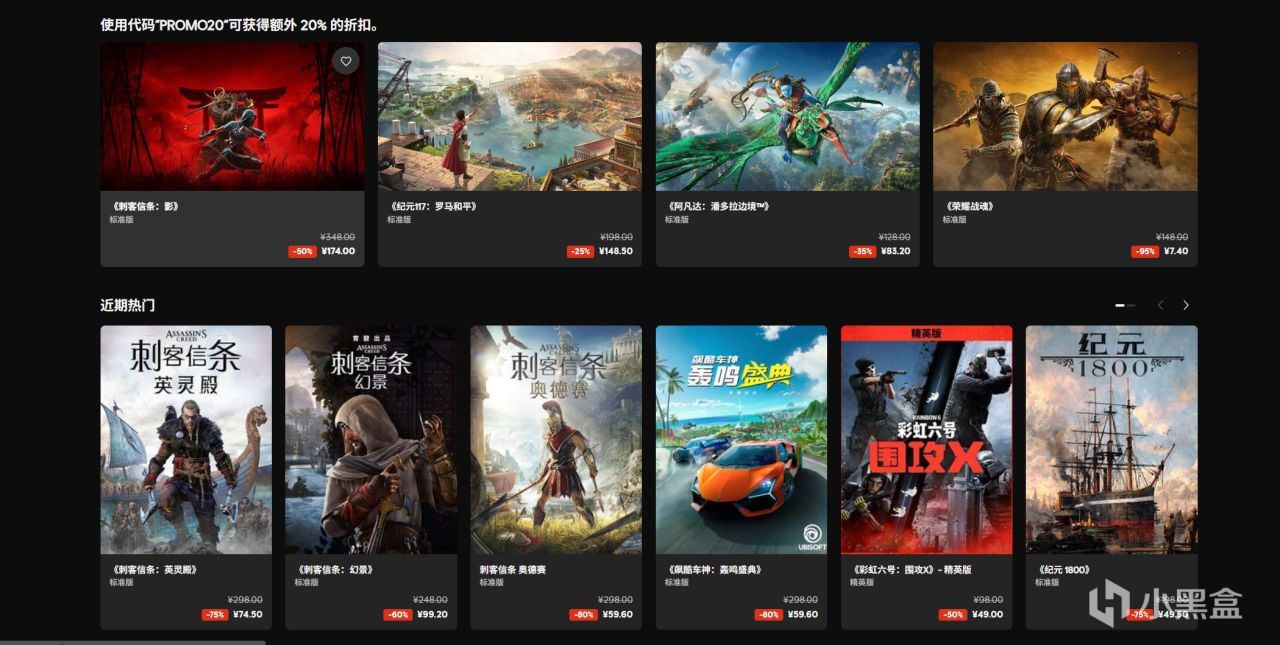
Task: Open the 纪元117:罗马和平 banner image
Action: click(510, 116)
